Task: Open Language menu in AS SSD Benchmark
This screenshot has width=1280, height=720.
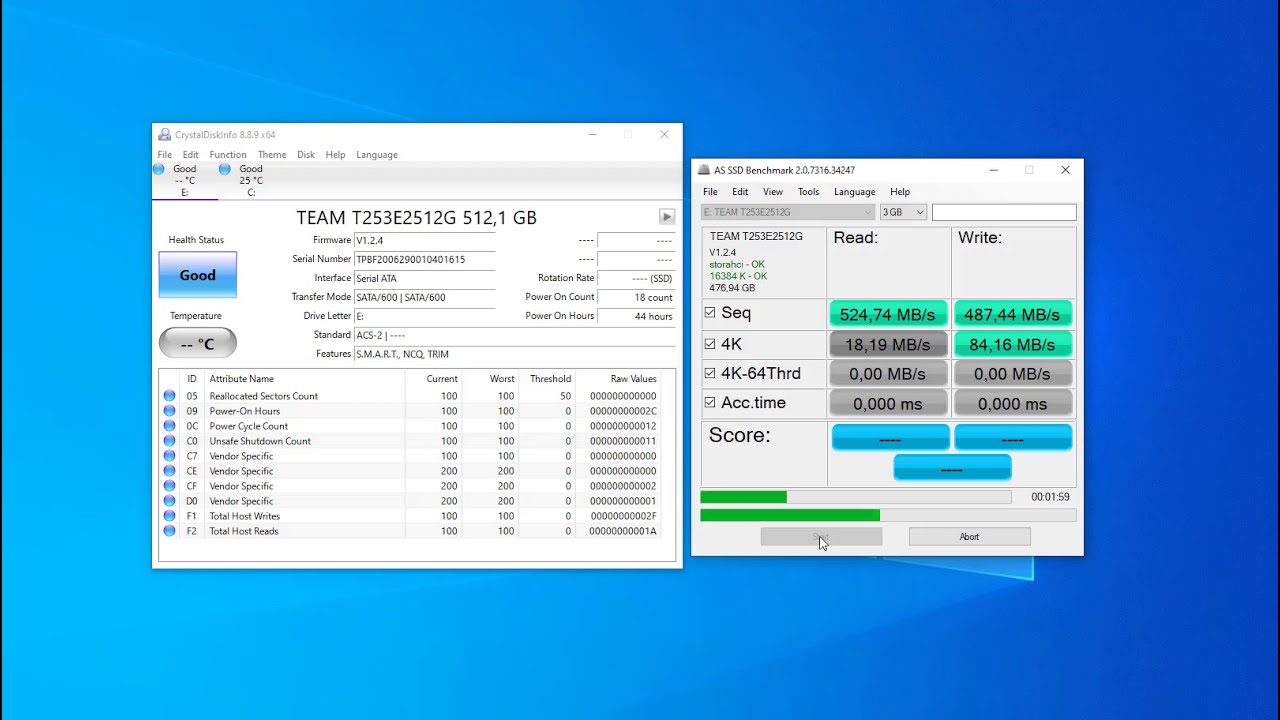Action: 854,192
